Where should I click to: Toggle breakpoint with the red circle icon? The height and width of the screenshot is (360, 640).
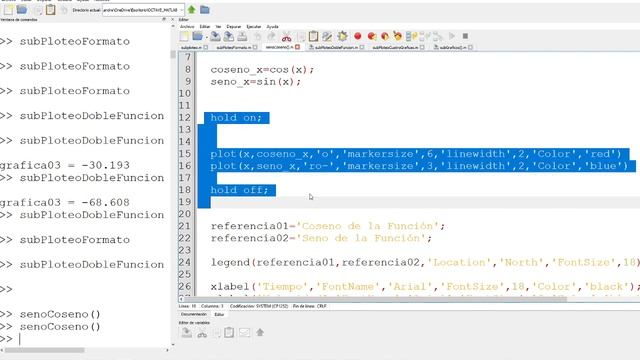(x=358, y=36)
